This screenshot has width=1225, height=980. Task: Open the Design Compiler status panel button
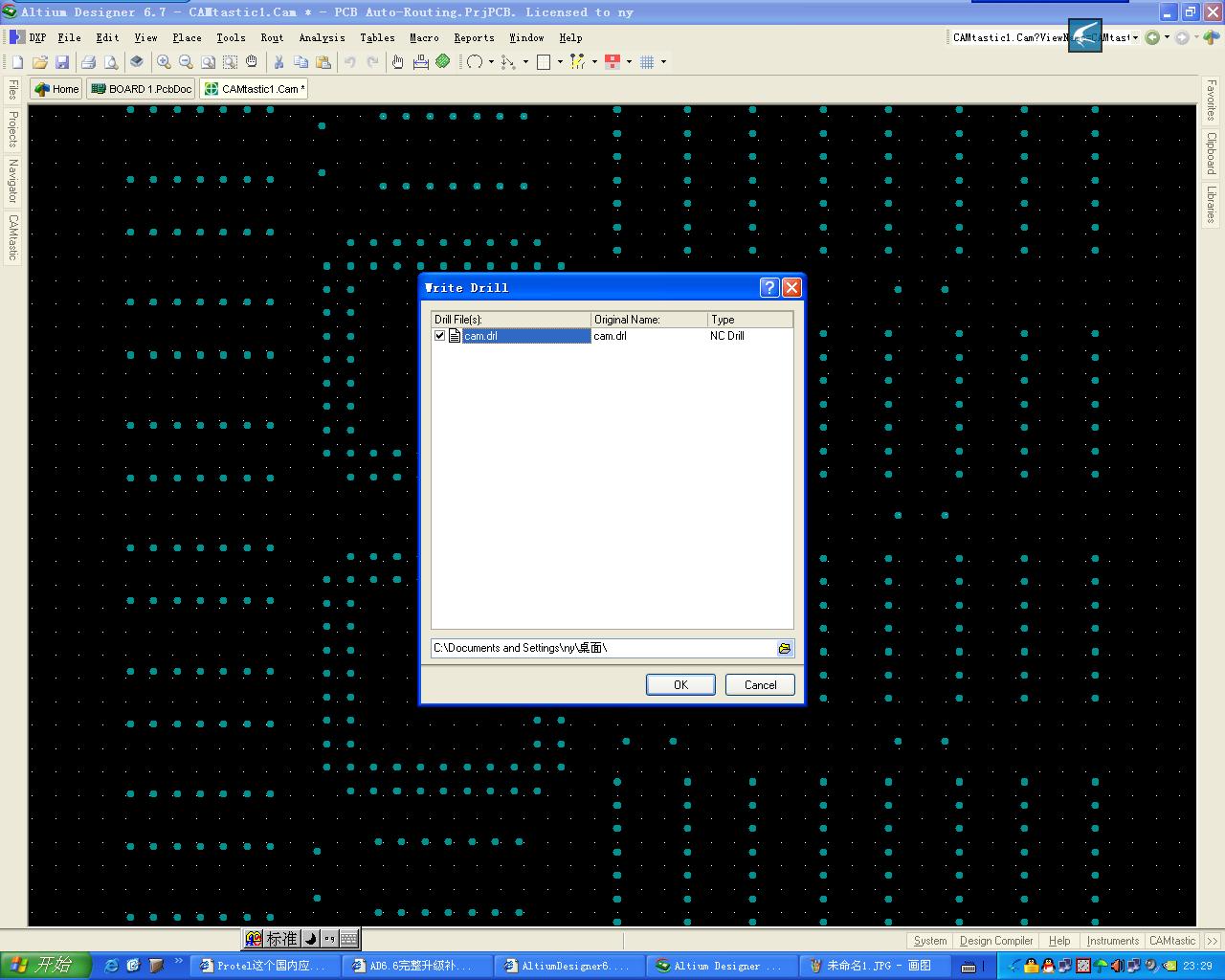(996, 941)
